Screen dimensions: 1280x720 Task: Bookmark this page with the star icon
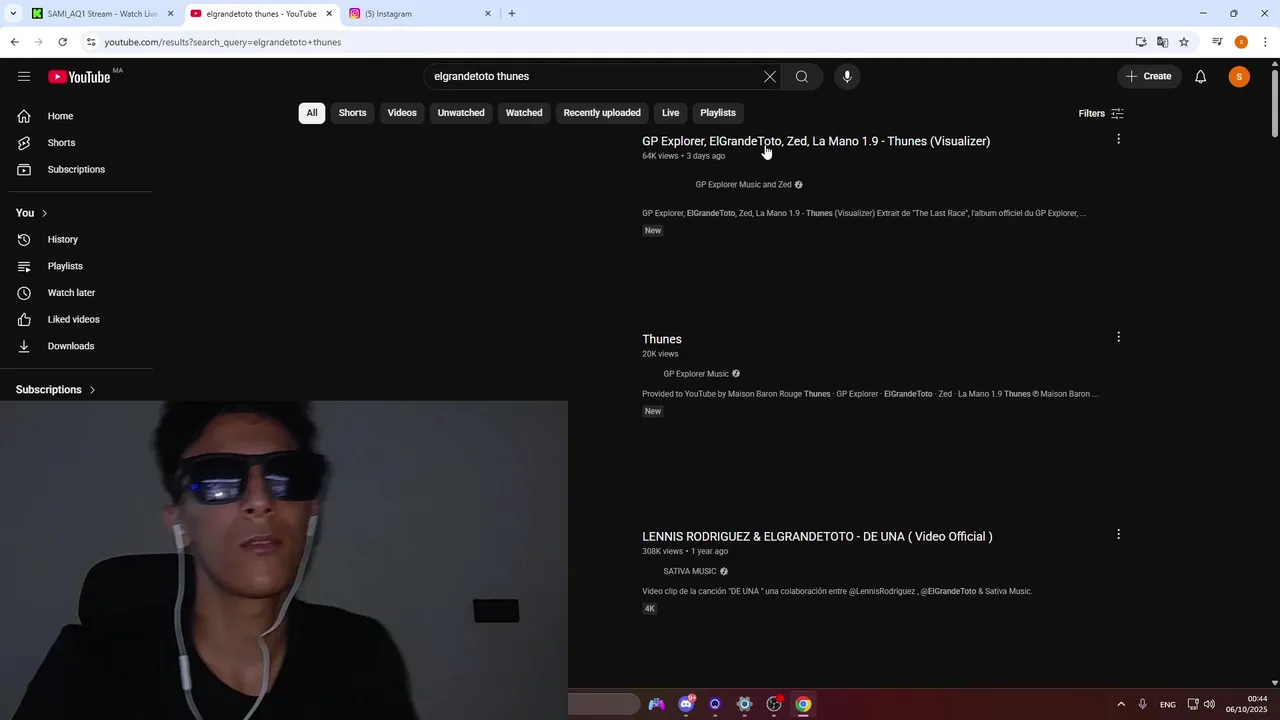(x=1184, y=42)
